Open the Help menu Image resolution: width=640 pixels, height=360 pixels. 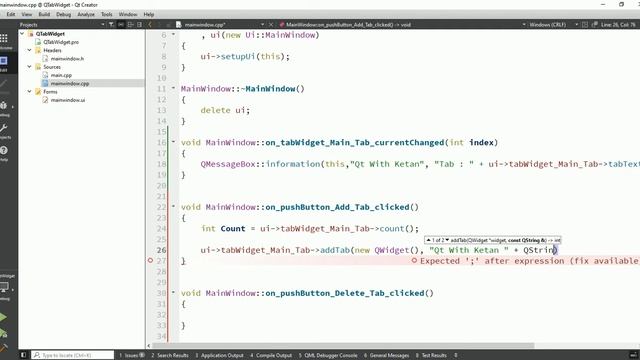149,14
